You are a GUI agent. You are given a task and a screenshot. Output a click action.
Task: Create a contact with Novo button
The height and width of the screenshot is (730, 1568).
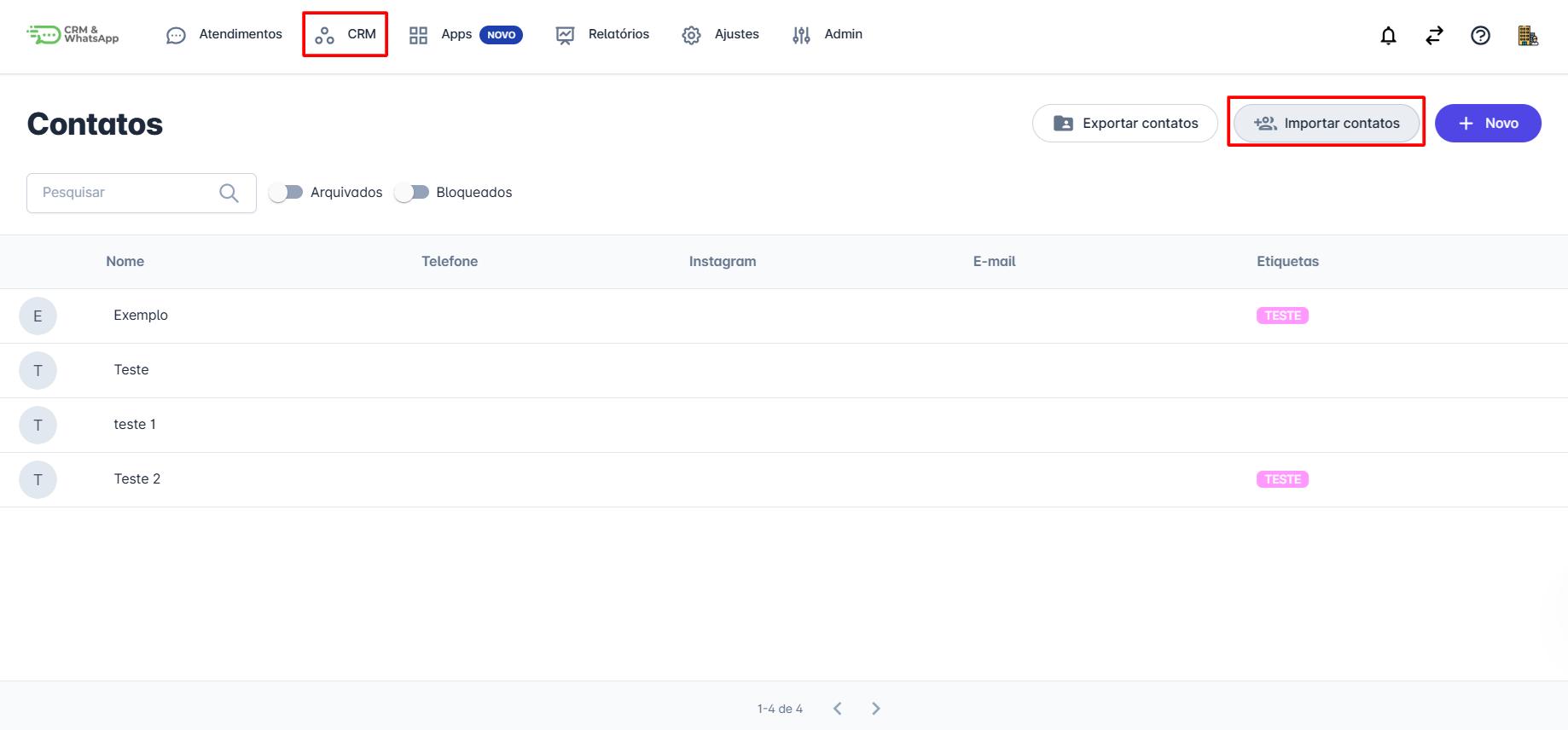point(1487,124)
